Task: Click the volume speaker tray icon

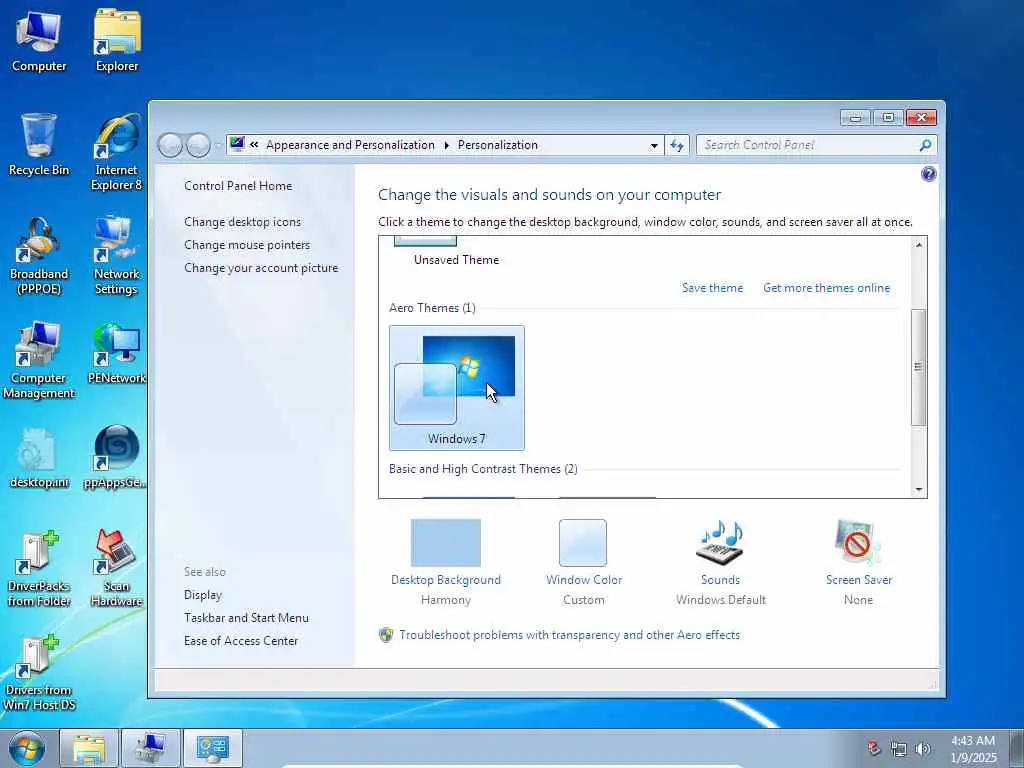Action: (923, 749)
